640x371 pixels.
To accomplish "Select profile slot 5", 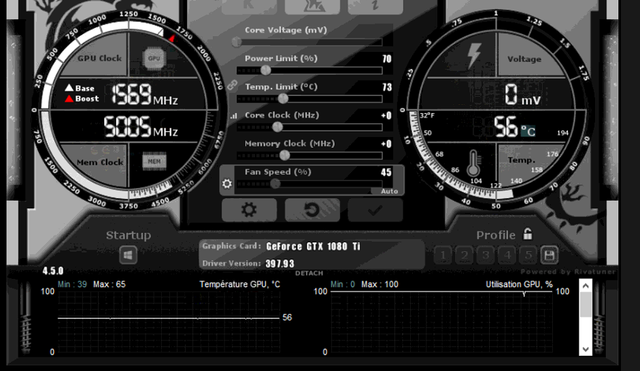I will point(528,255).
